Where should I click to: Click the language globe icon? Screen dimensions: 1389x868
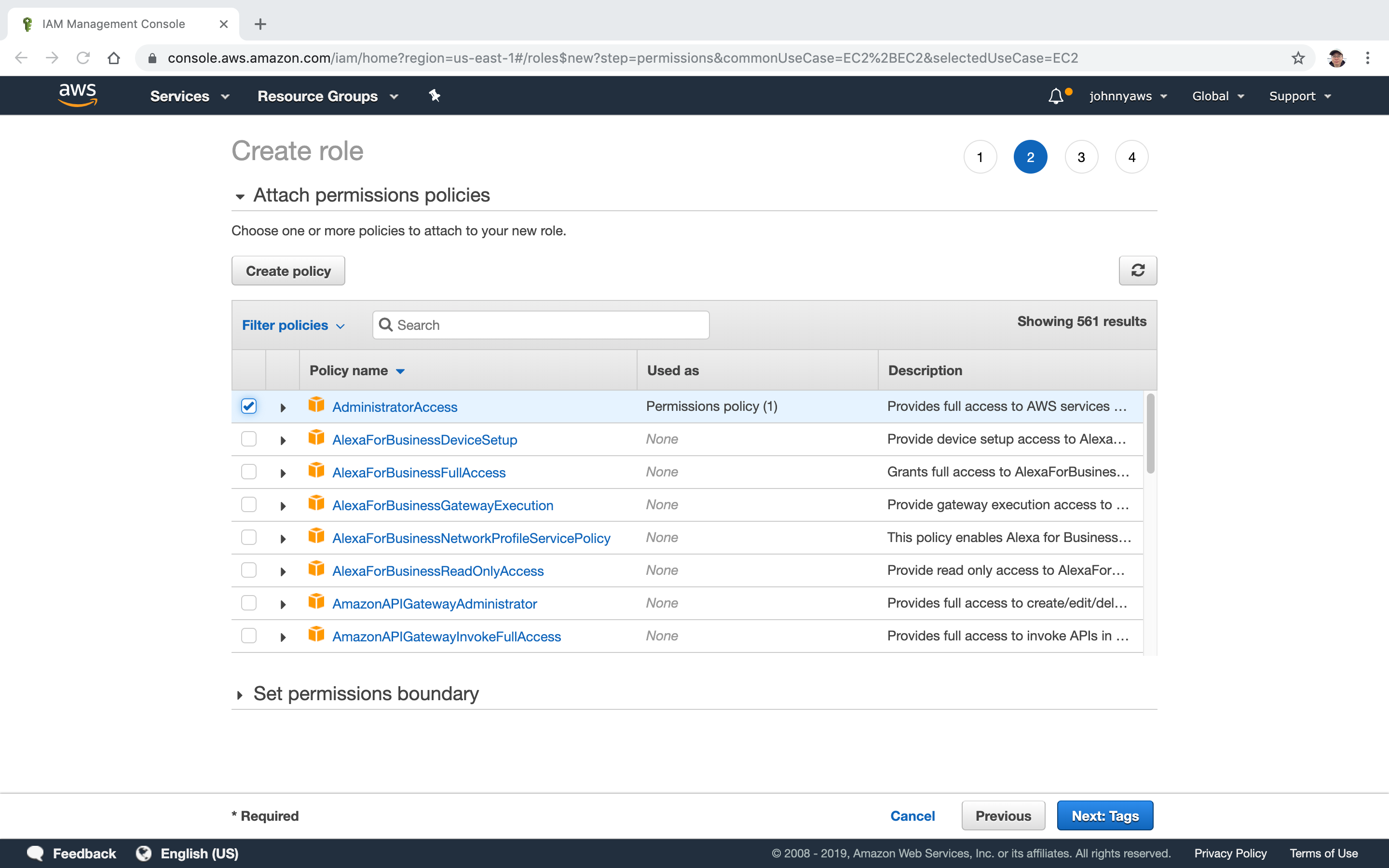[x=144, y=853]
